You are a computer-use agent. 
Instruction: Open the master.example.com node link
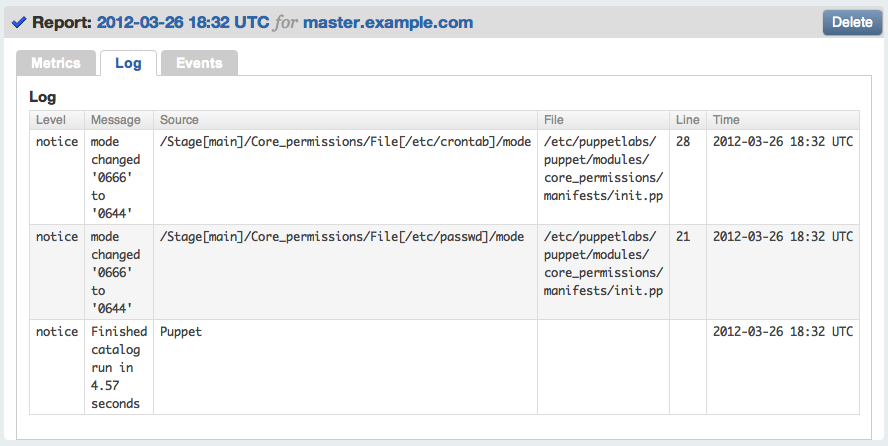388,22
